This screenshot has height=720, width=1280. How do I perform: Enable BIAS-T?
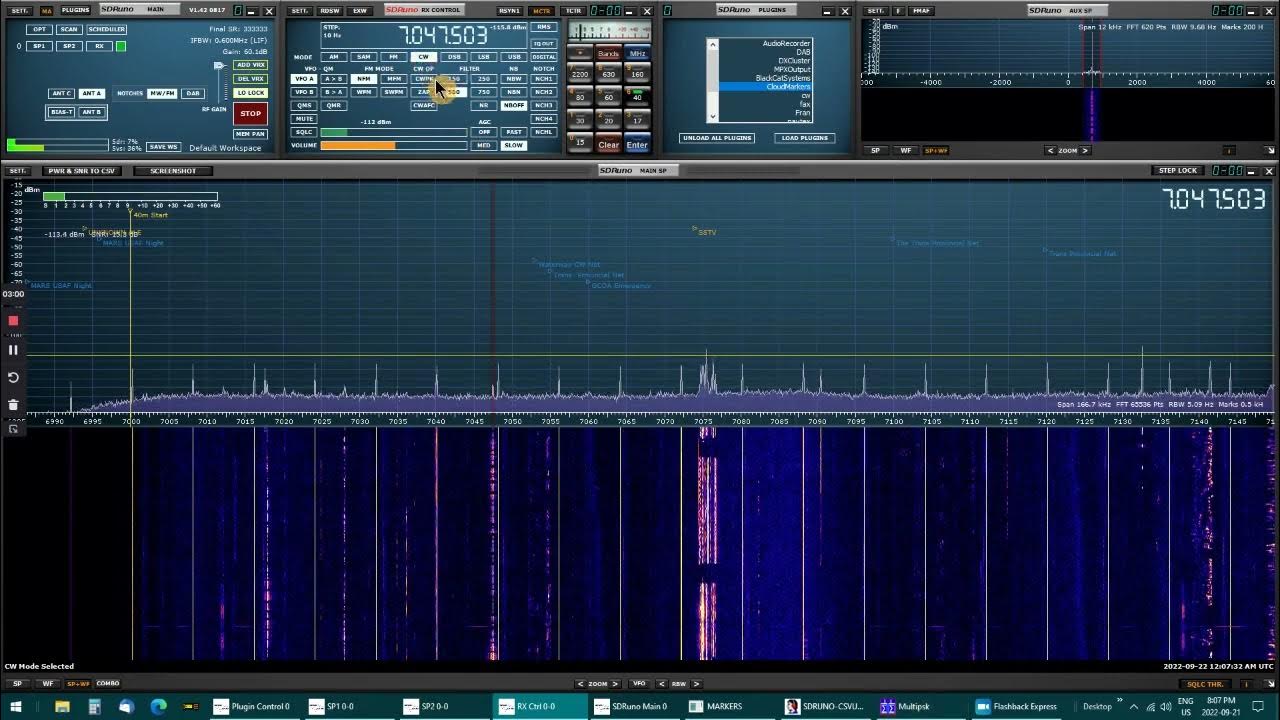[x=62, y=112]
